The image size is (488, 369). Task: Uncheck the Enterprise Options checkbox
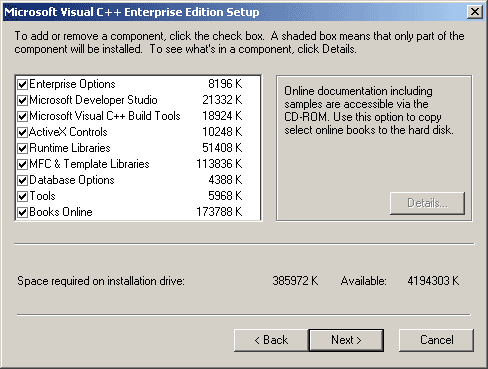click(22, 84)
